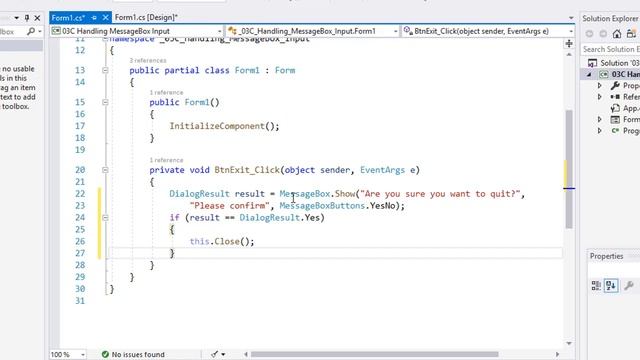Click the 3 references CodeLens above Form1 class
Viewport: 640px width, 360px height.
(148, 60)
